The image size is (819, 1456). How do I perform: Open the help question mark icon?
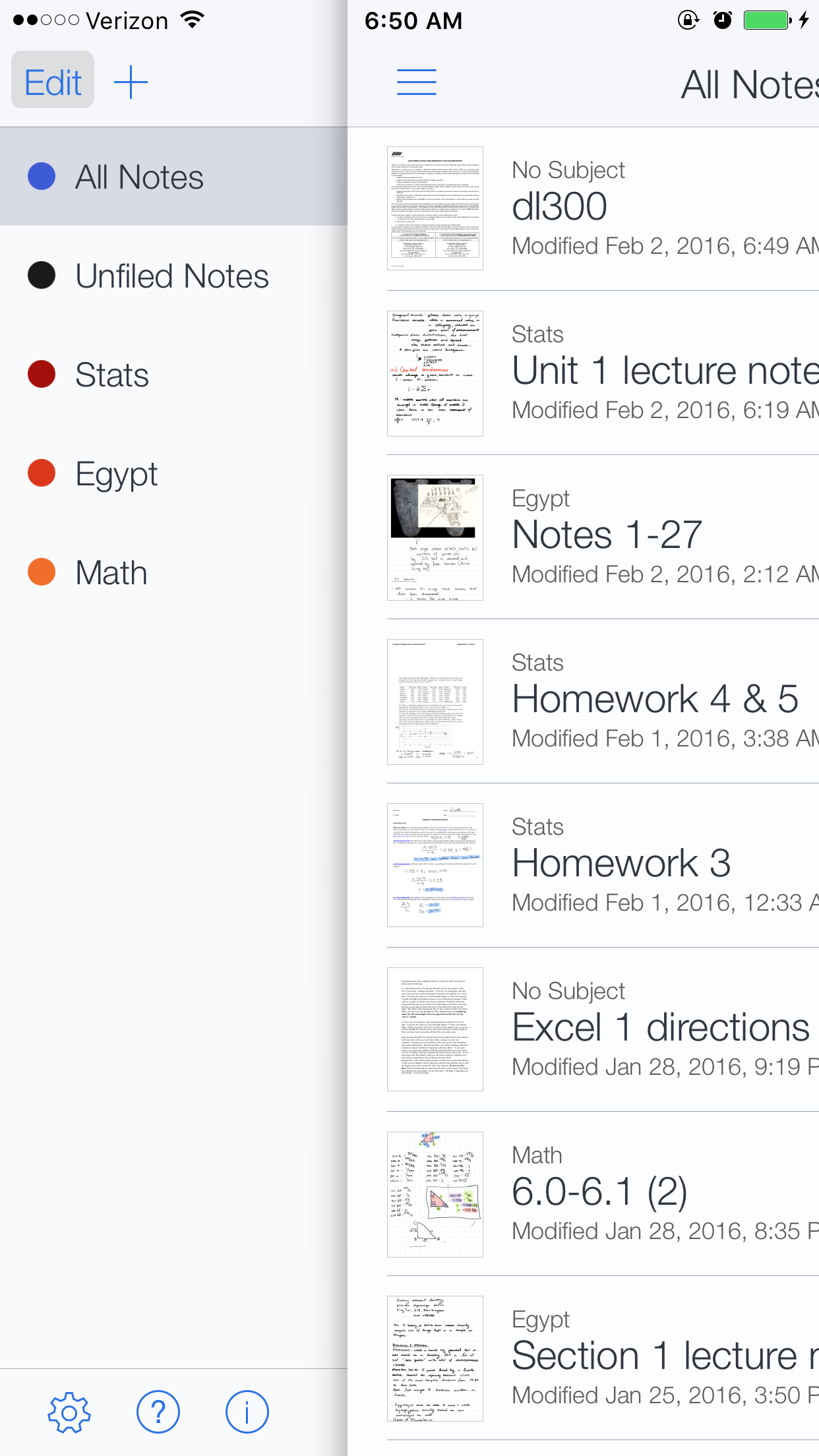point(158,1412)
